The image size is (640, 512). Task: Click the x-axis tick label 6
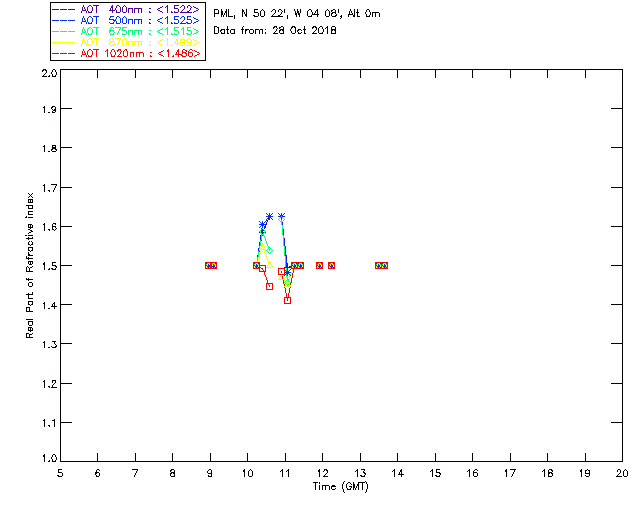pos(98,473)
